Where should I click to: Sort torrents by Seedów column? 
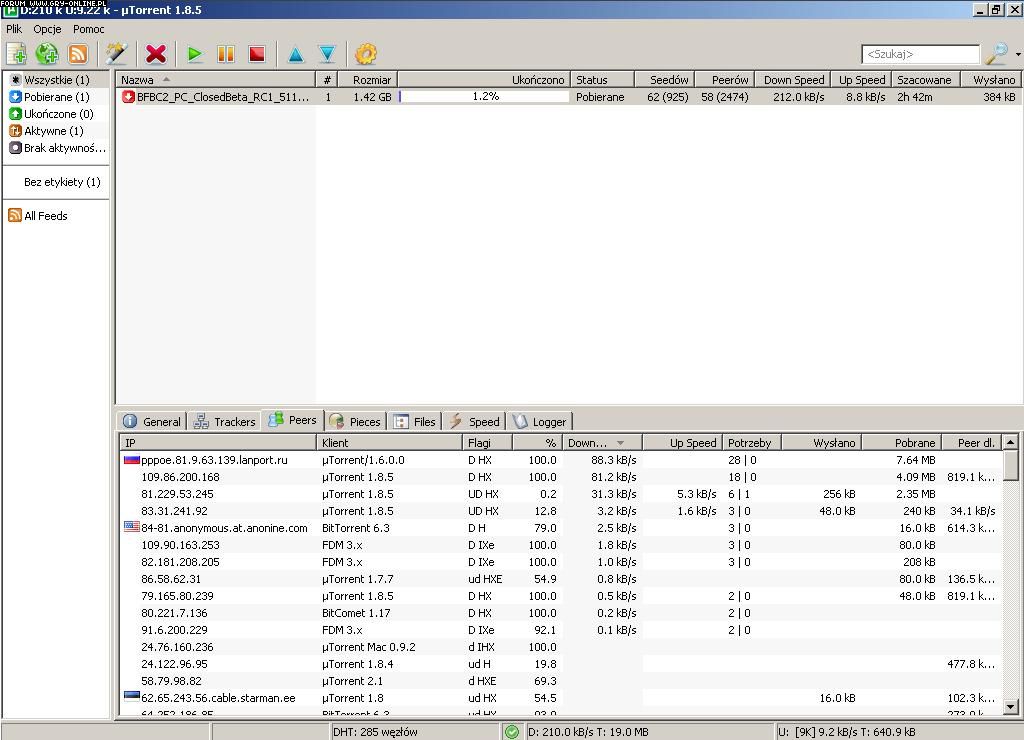[664, 80]
